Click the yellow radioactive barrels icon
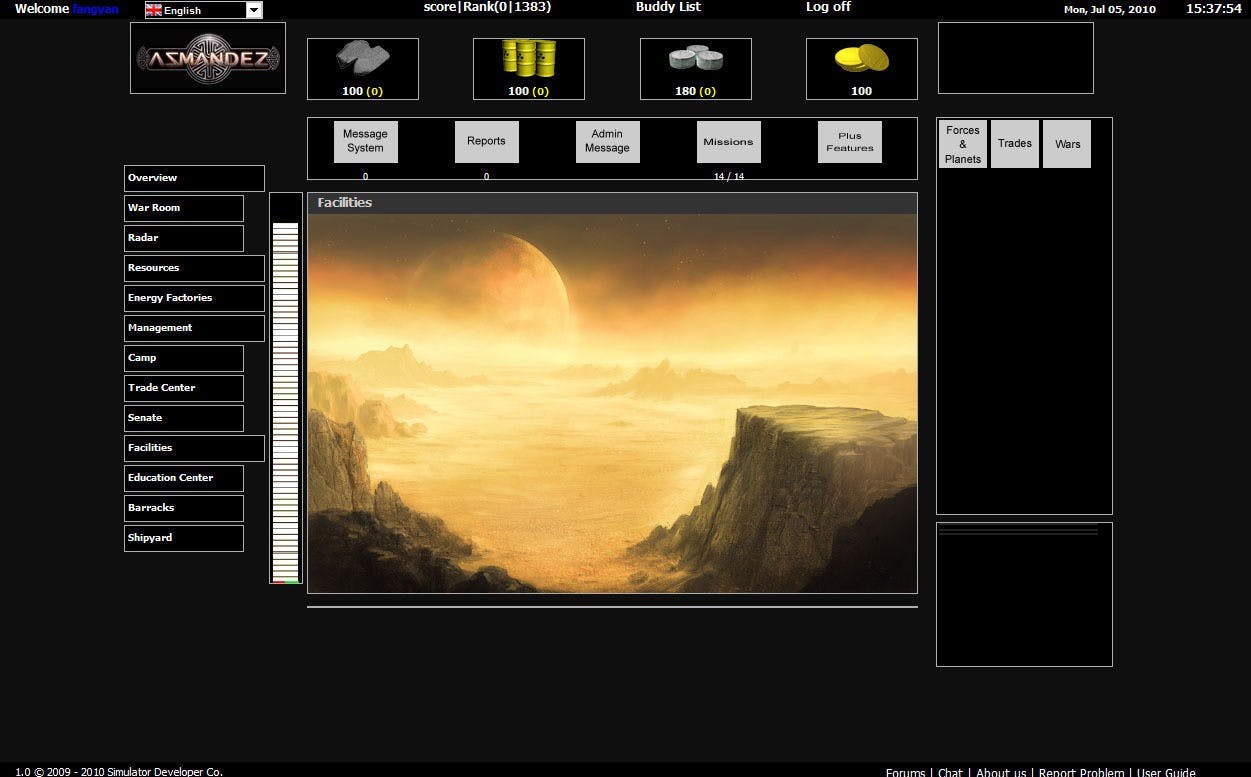Screen dimensions: 1251x777 coord(528,60)
